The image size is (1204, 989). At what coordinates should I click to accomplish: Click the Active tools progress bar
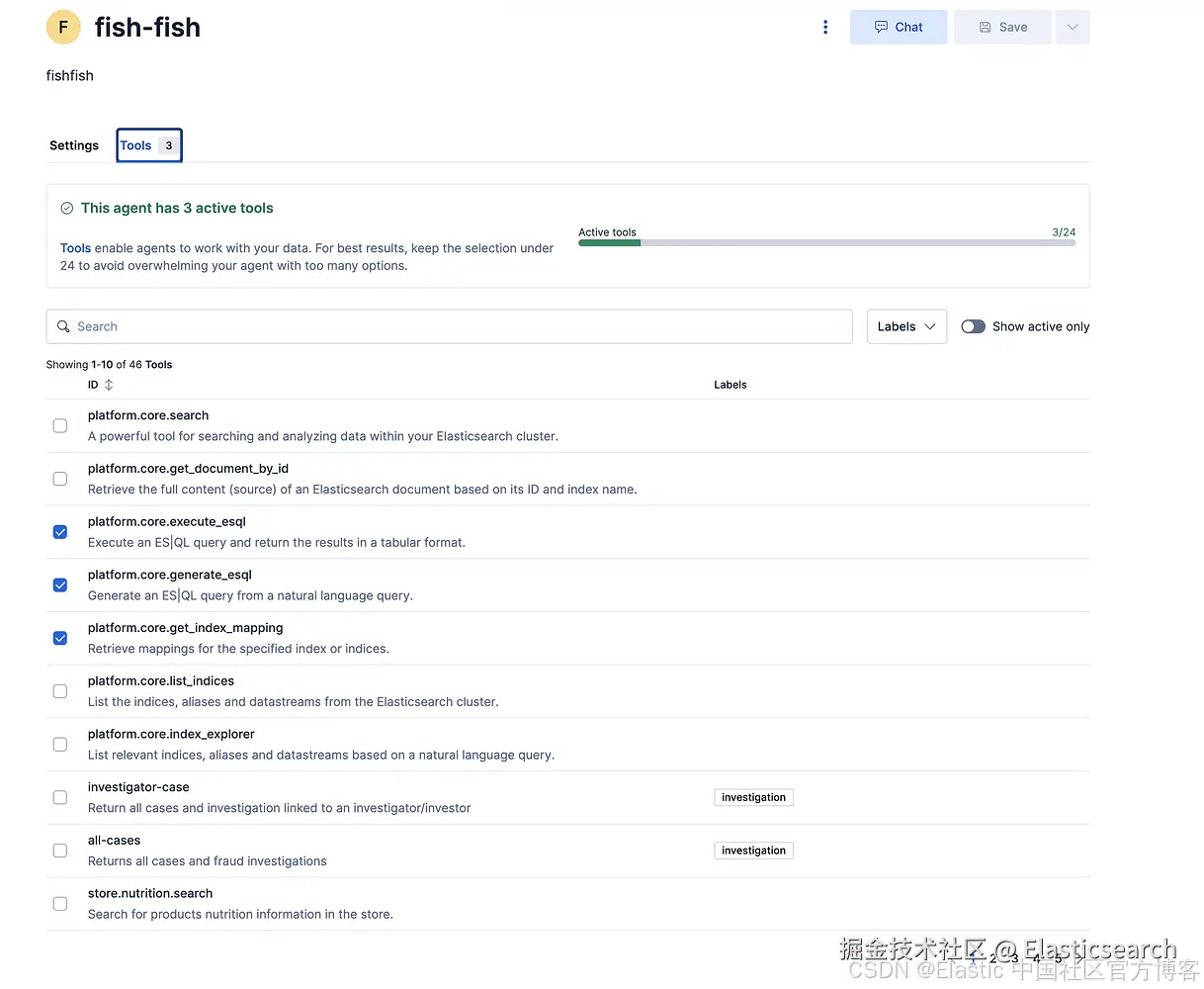tap(826, 243)
